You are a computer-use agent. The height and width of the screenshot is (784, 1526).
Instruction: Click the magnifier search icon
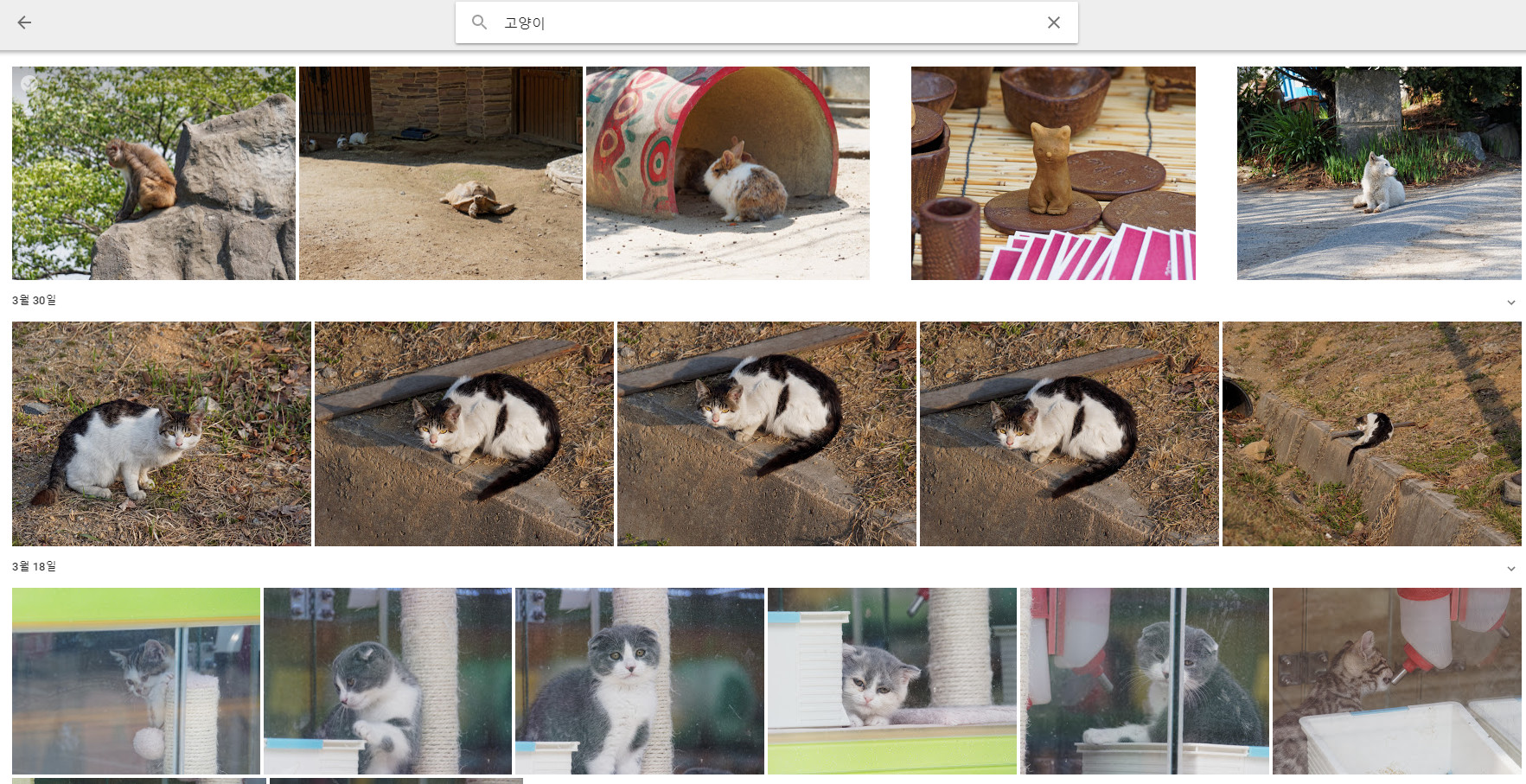click(x=479, y=22)
